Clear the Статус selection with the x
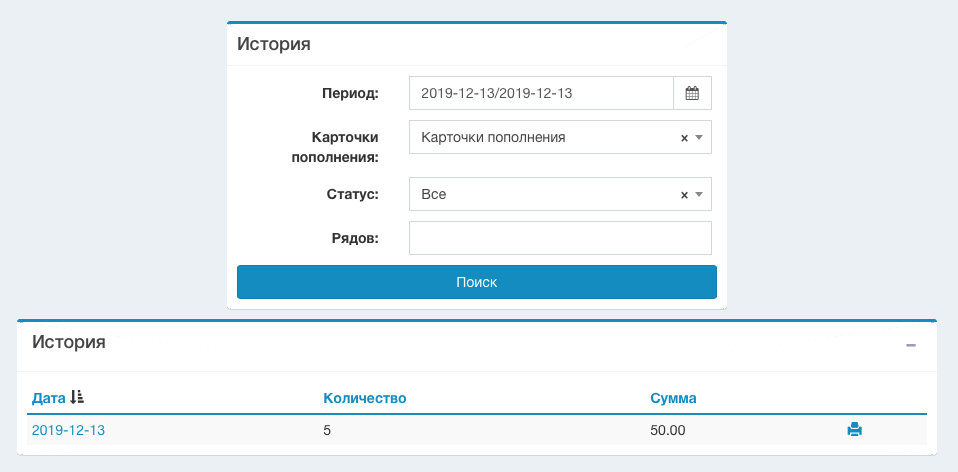The height and width of the screenshot is (472, 958). [x=684, y=195]
